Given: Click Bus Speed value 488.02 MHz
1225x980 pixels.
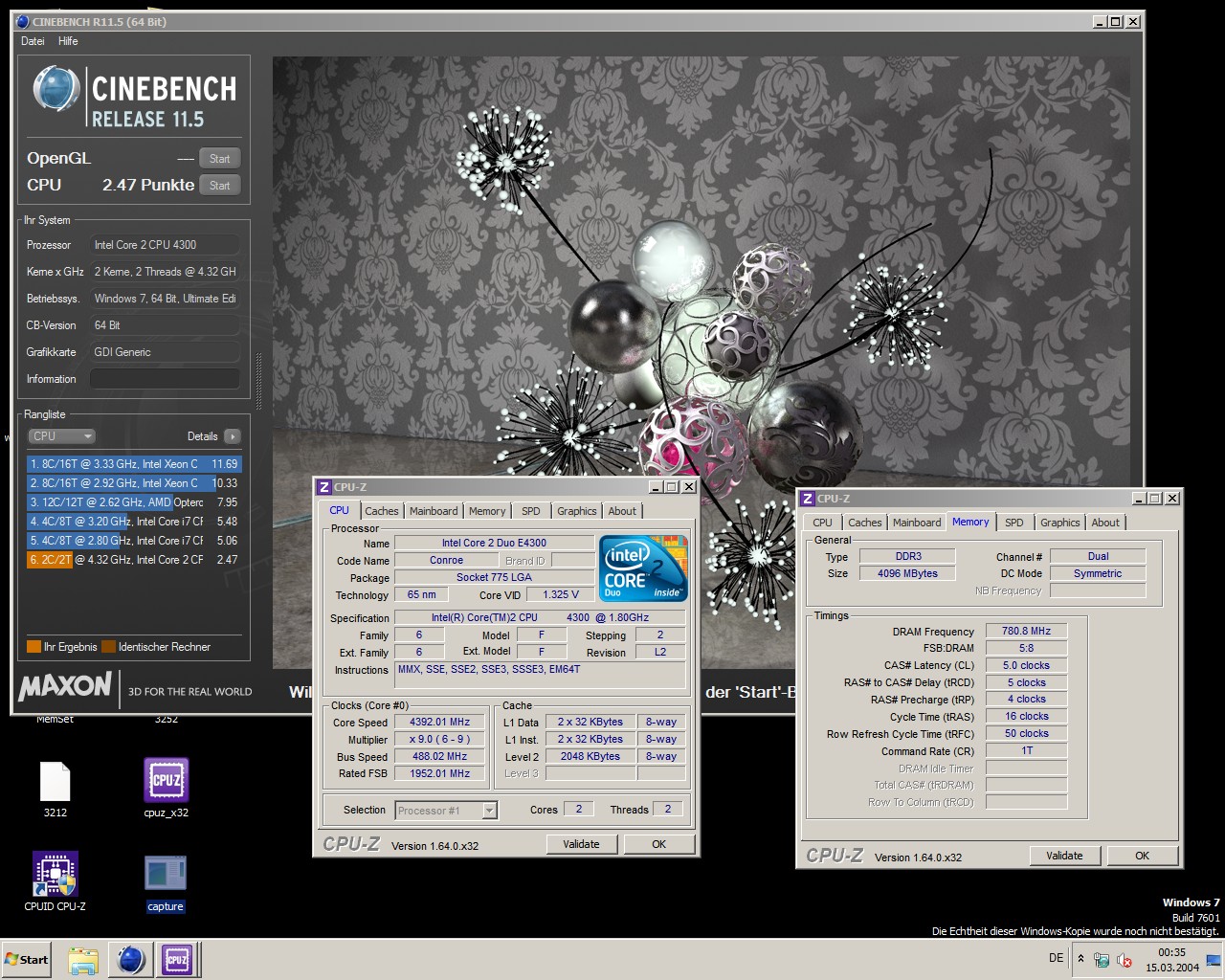Looking at the screenshot, I should (x=440, y=757).
